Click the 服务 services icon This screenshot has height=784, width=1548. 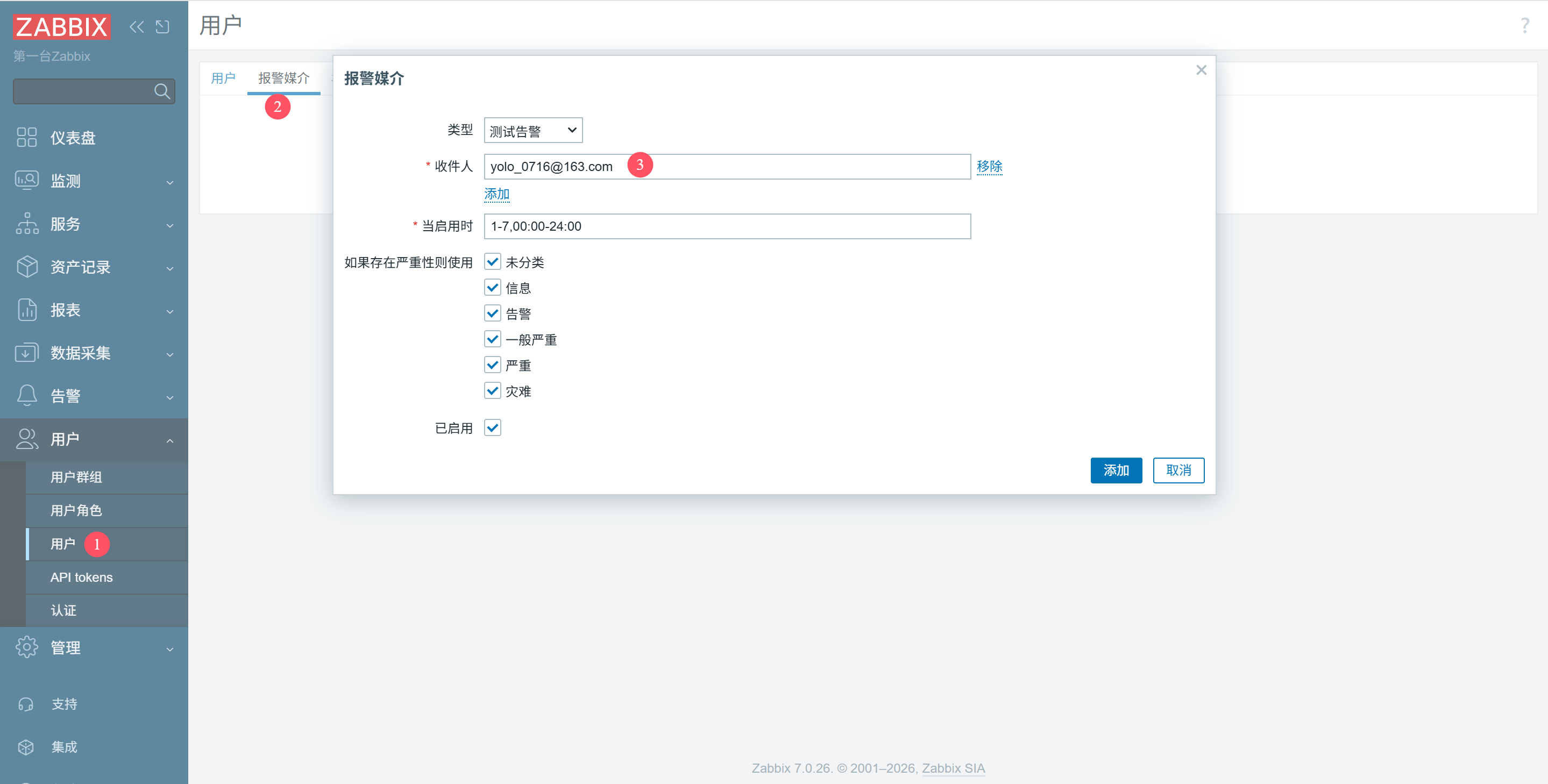[x=26, y=224]
